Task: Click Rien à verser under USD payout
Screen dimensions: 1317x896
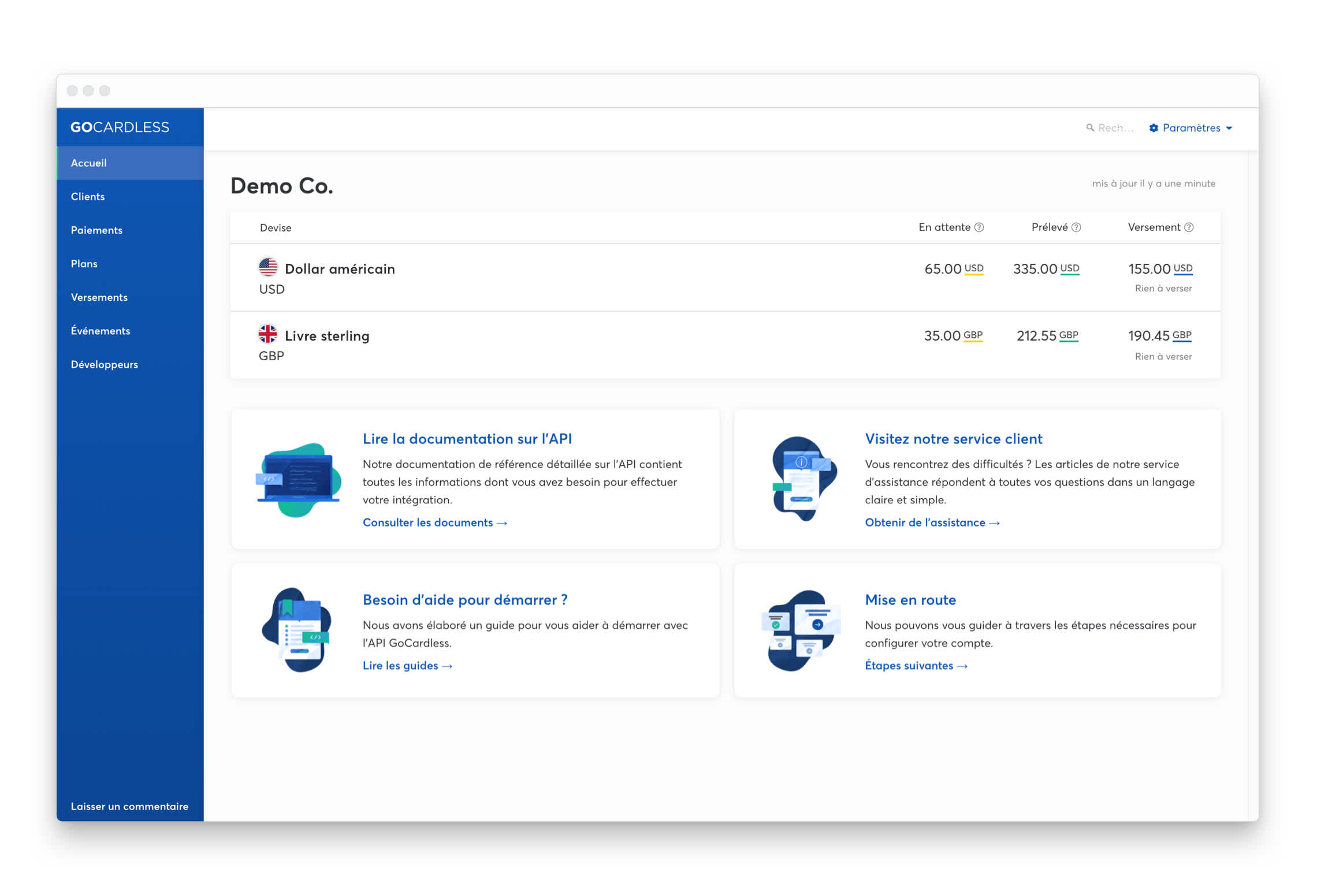Action: 1163,288
